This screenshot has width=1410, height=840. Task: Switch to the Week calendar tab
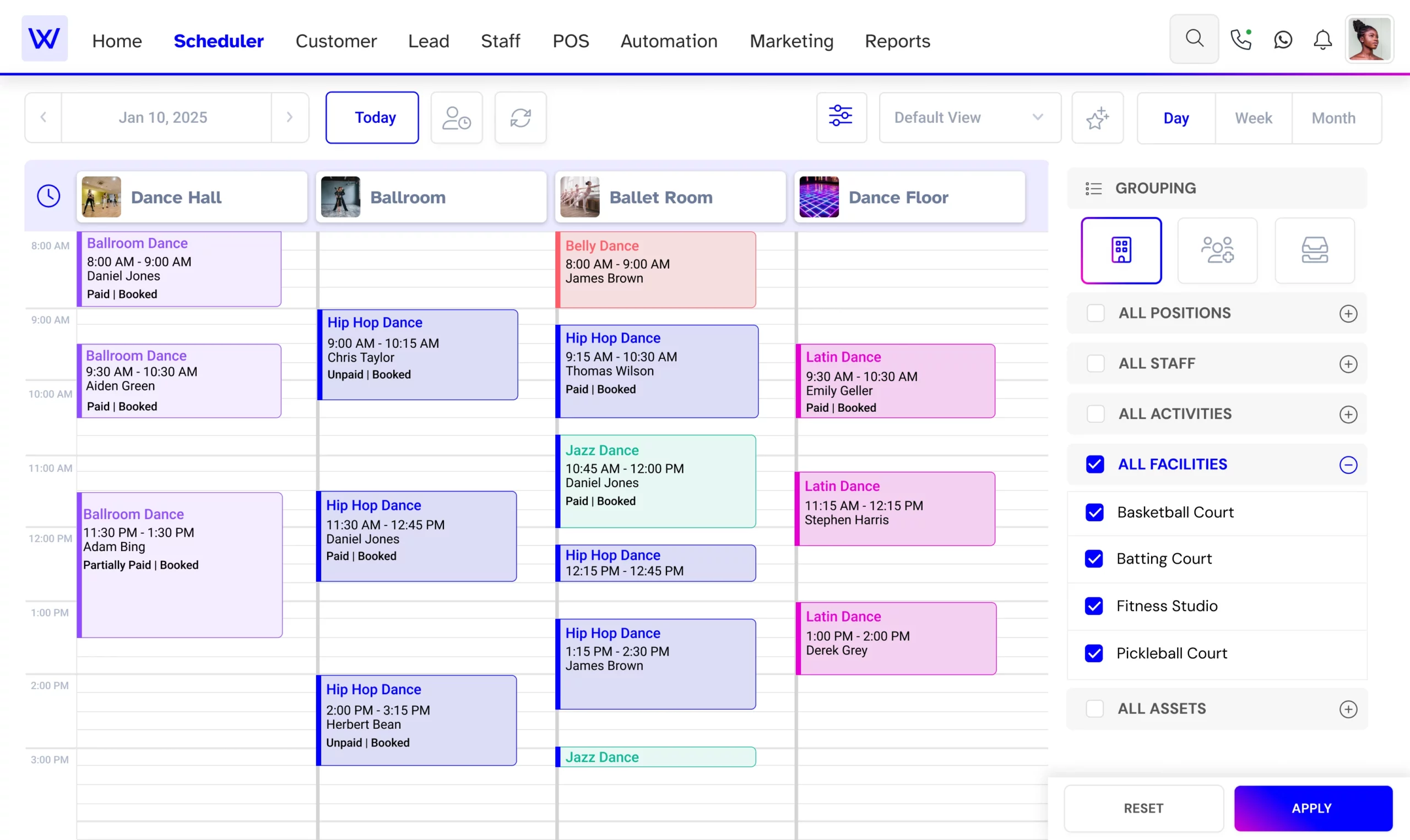[x=1253, y=117]
